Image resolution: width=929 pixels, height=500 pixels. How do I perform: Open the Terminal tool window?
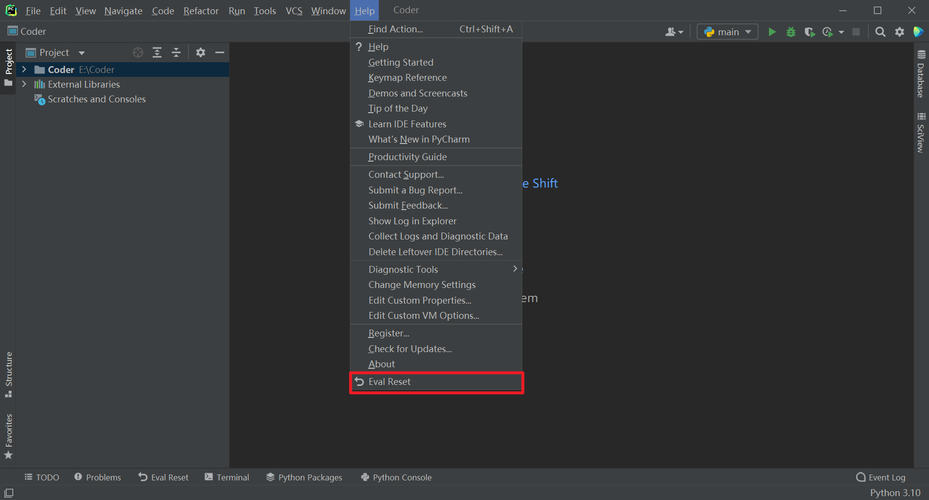pyautogui.click(x=227, y=477)
